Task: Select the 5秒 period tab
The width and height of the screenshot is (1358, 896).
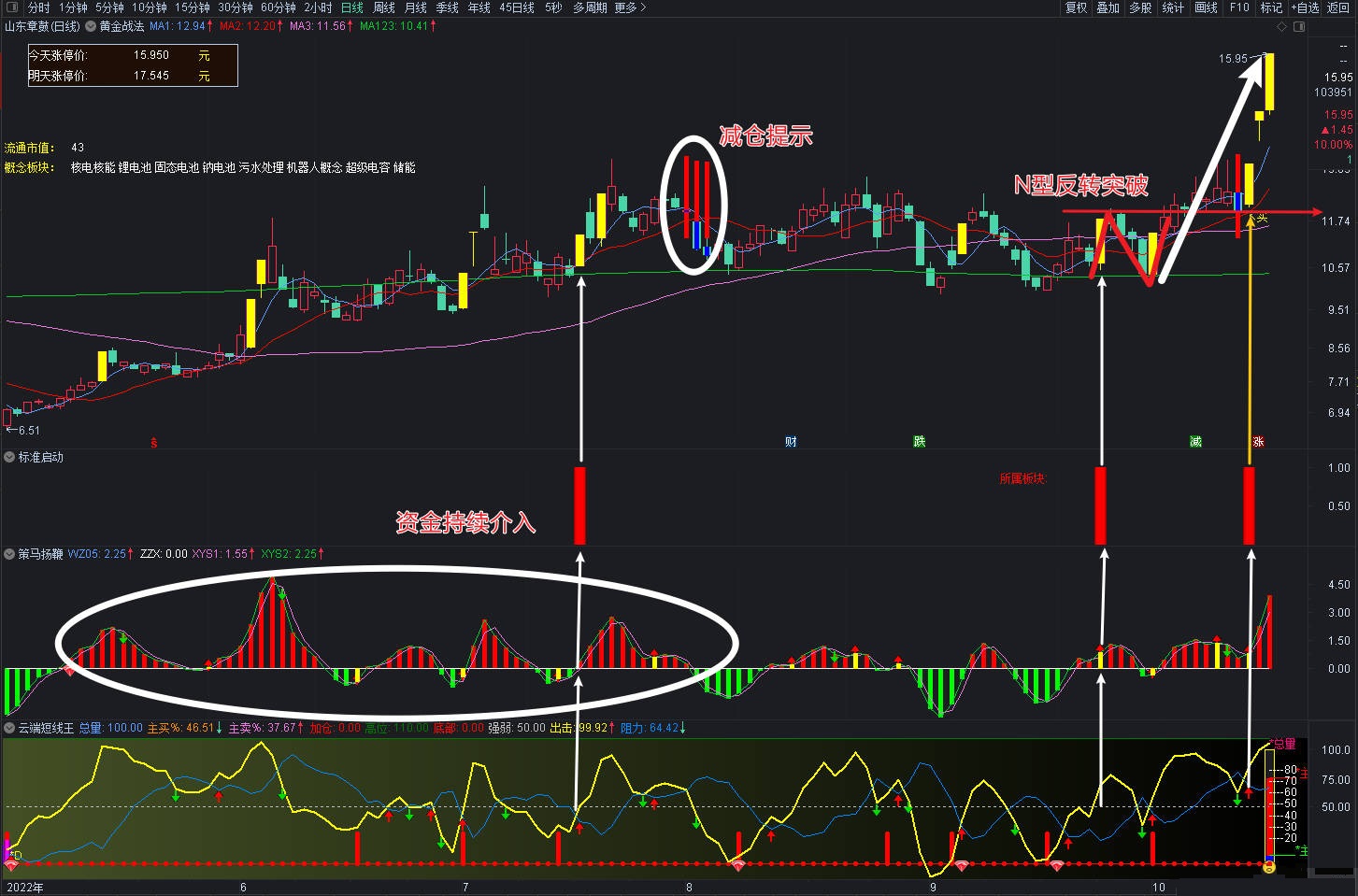Action: click(554, 7)
